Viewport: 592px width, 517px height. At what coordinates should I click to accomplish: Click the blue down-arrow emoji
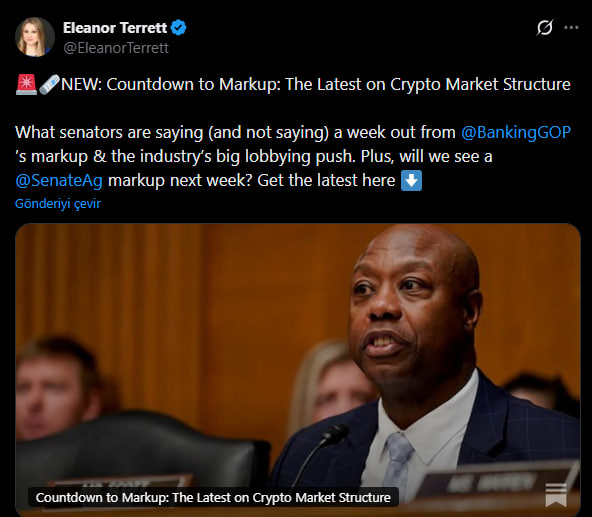(x=411, y=181)
